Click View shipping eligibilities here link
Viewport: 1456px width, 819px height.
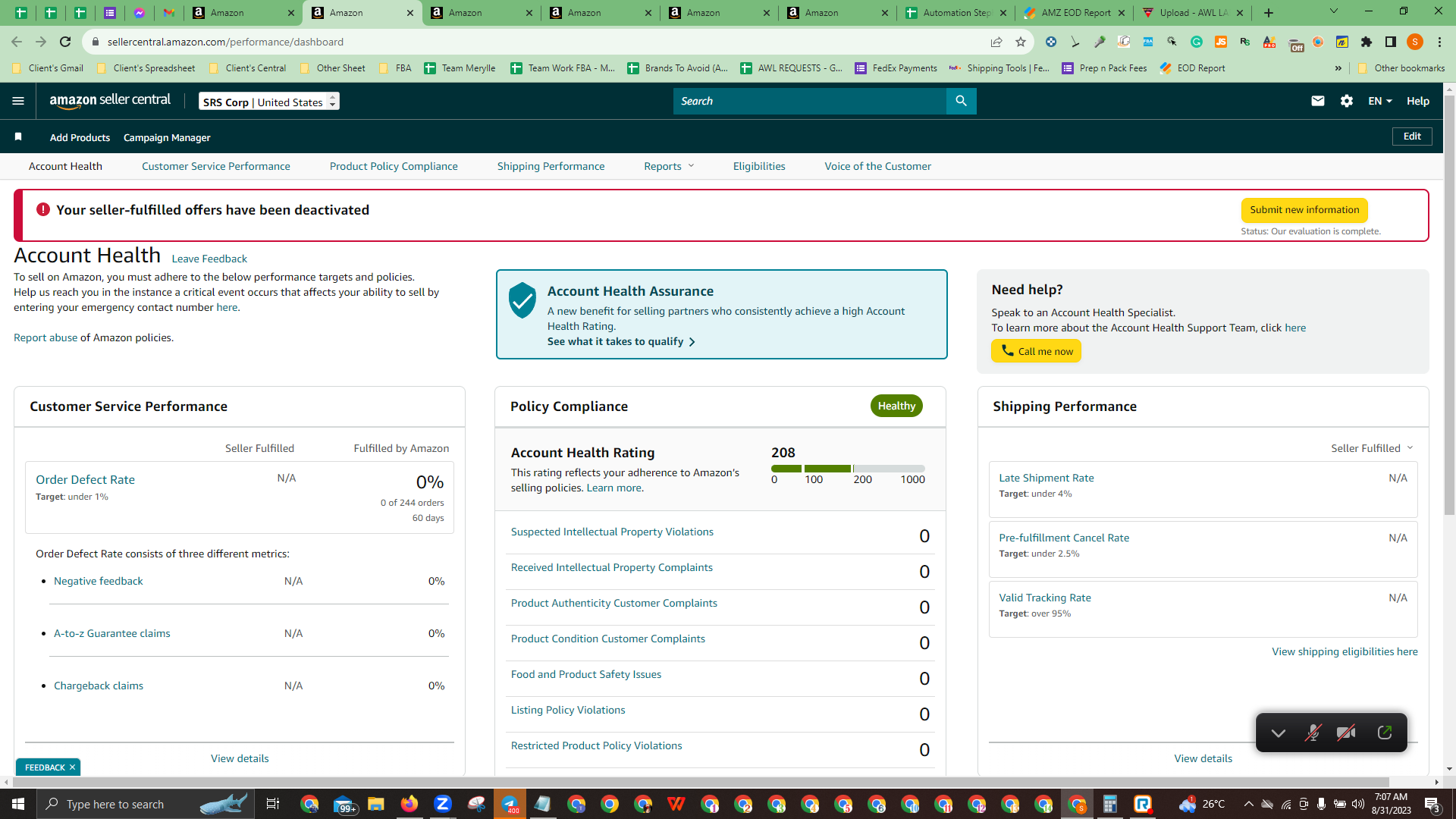(1345, 651)
